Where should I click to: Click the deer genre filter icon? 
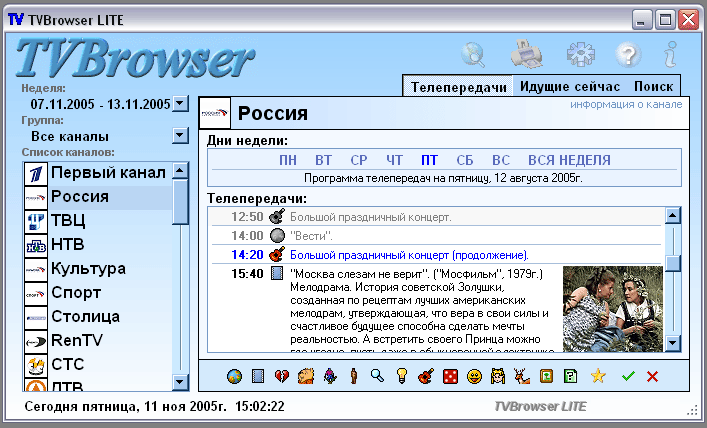(x=522, y=376)
